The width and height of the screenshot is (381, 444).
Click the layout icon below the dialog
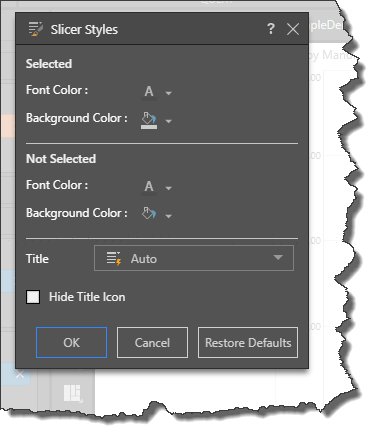pyautogui.click(x=73, y=393)
